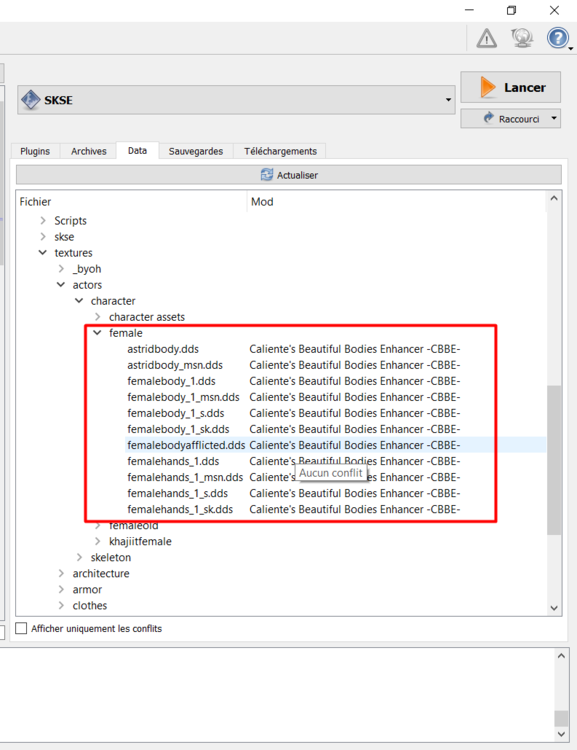
Task: Open the SKSE executable dropdown
Action: [448, 100]
